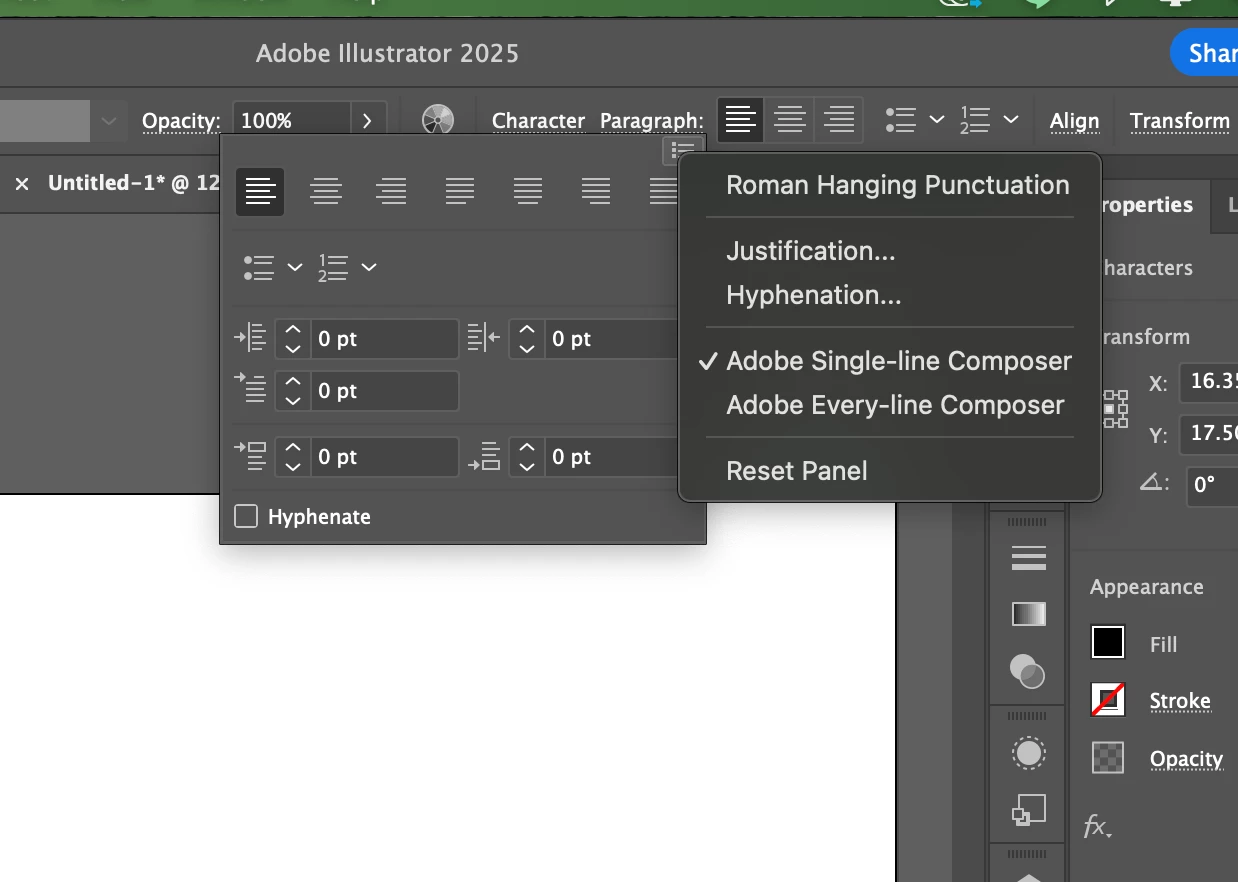
Task: Open the Graphic Styles panel dock icon
Action: [x=1029, y=809]
